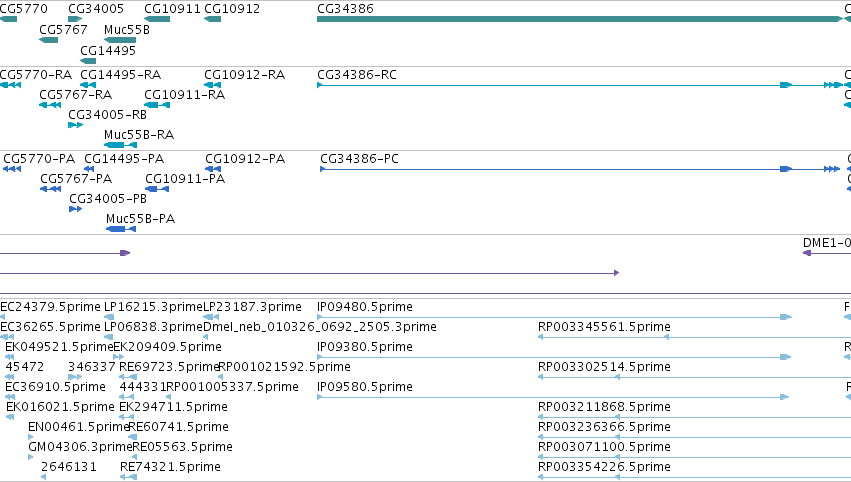Select the IP09480.5prime EST line
Viewport: 851px width, 482px height.
tap(554, 317)
